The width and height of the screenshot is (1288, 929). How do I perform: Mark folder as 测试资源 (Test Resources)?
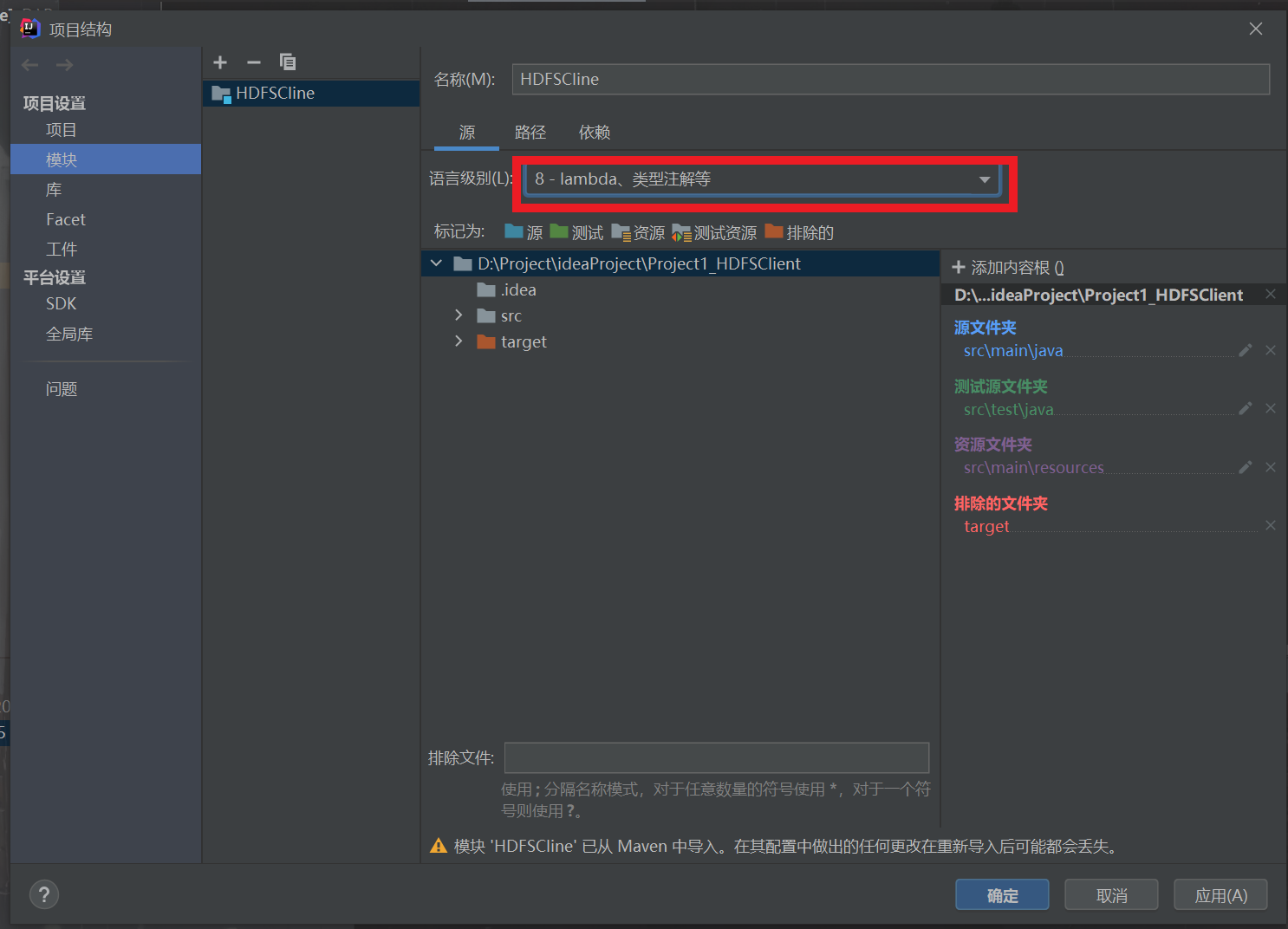pyautogui.click(x=714, y=232)
